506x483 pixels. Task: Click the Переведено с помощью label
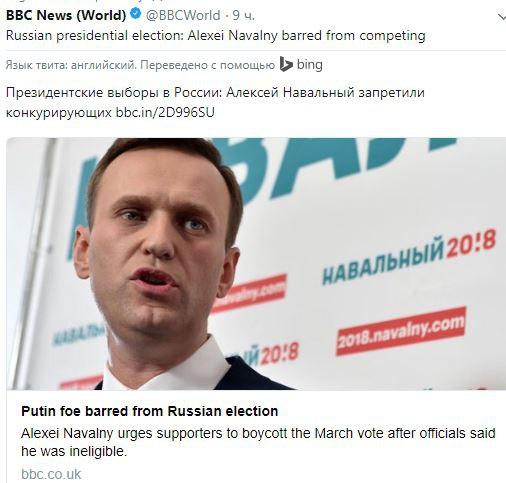coord(207,65)
